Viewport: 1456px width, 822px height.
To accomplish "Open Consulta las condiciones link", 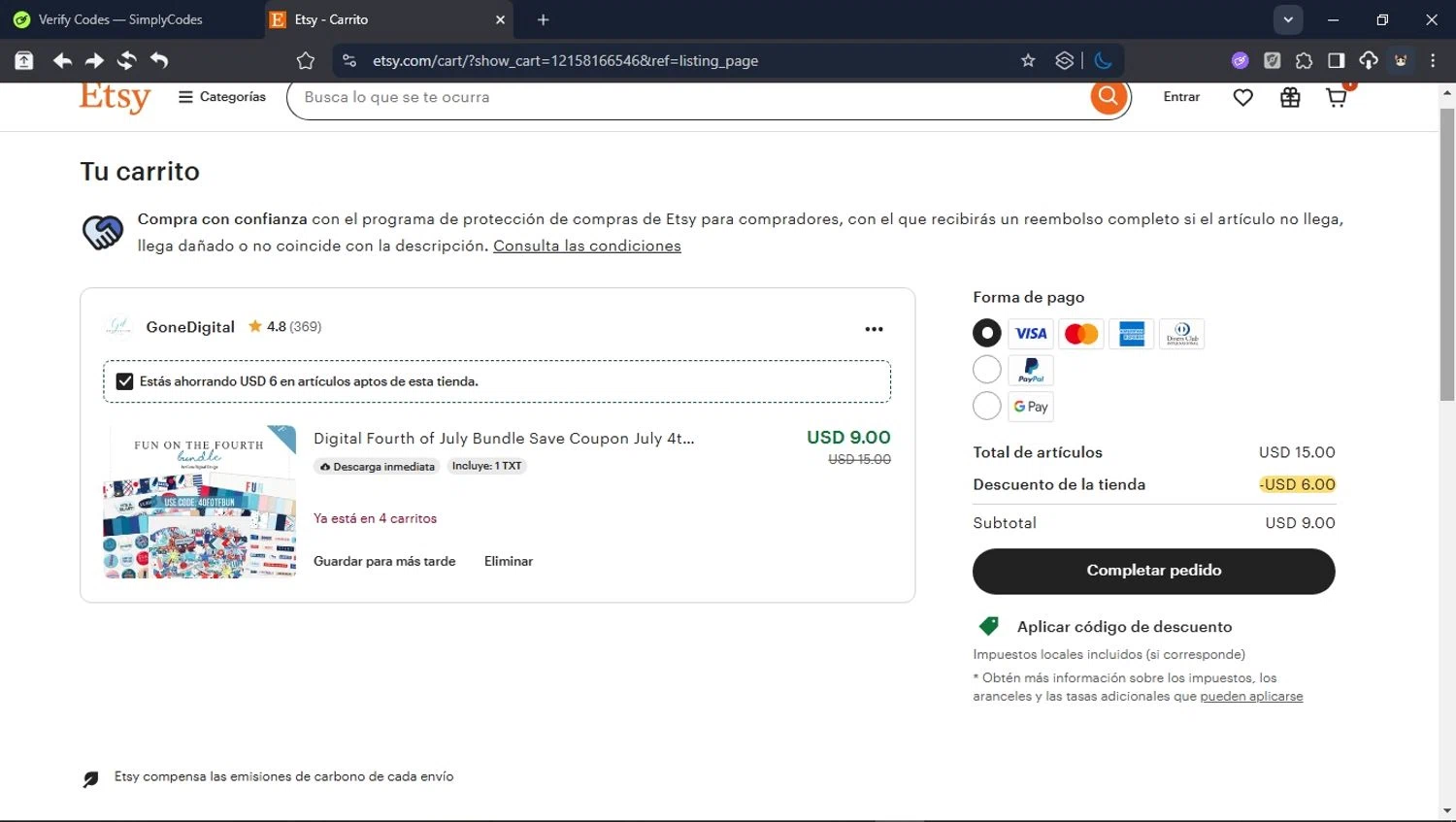I will click(x=587, y=246).
